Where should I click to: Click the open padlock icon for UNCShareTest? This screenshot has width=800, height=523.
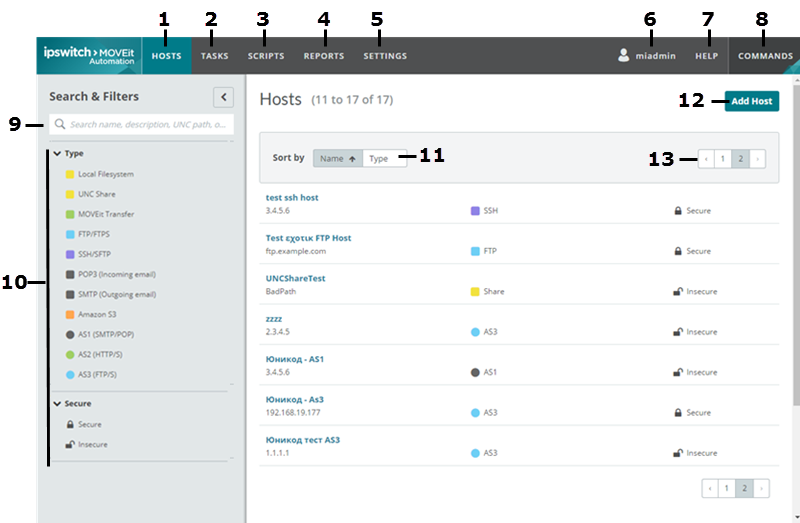tap(678, 291)
